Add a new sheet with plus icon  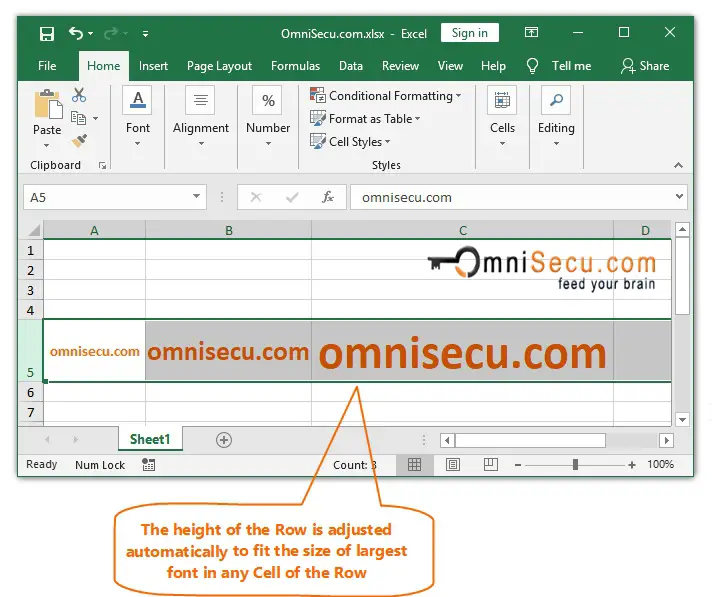[224, 440]
